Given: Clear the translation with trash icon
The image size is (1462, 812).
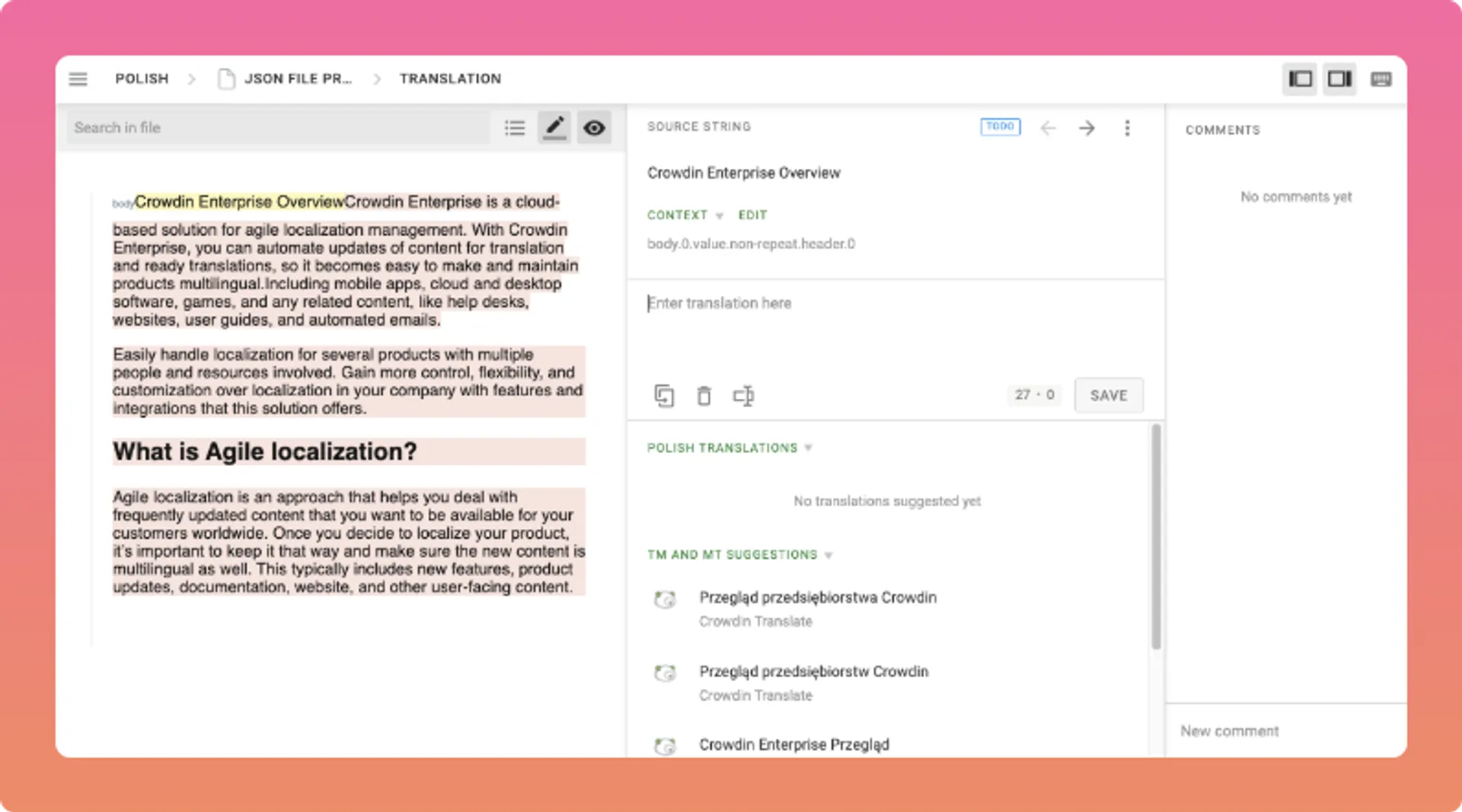Looking at the screenshot, I should pyautogui.click(x=704, y=396).
